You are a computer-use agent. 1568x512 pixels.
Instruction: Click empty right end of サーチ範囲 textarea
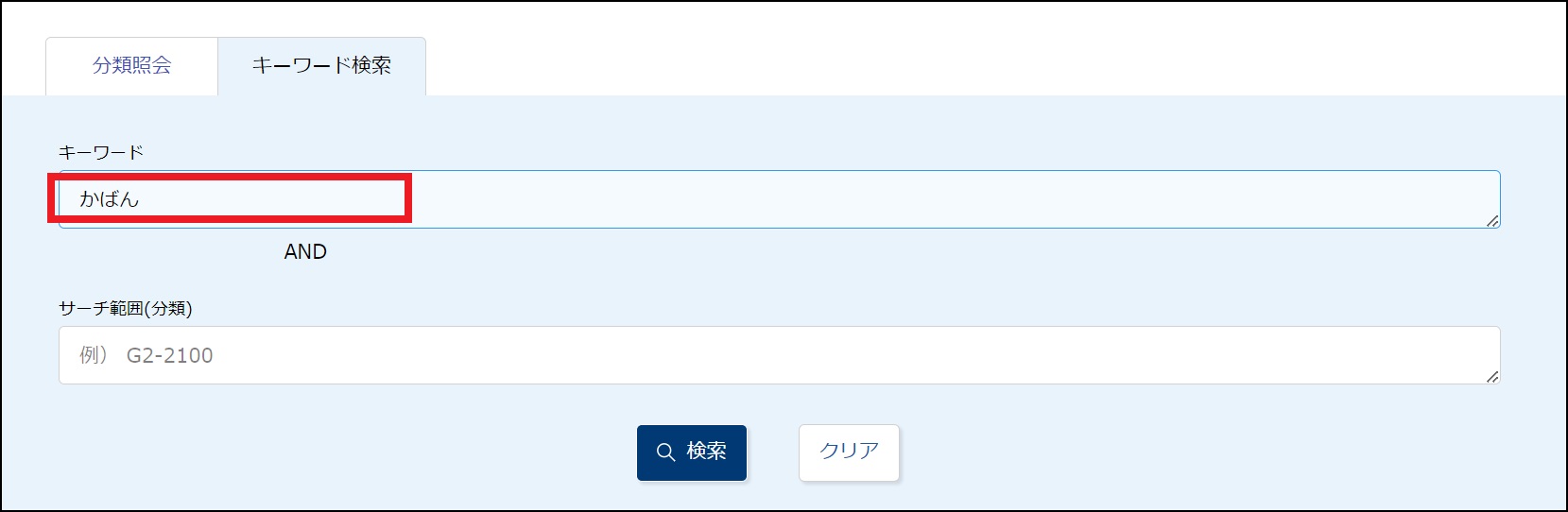(1323, 355)
